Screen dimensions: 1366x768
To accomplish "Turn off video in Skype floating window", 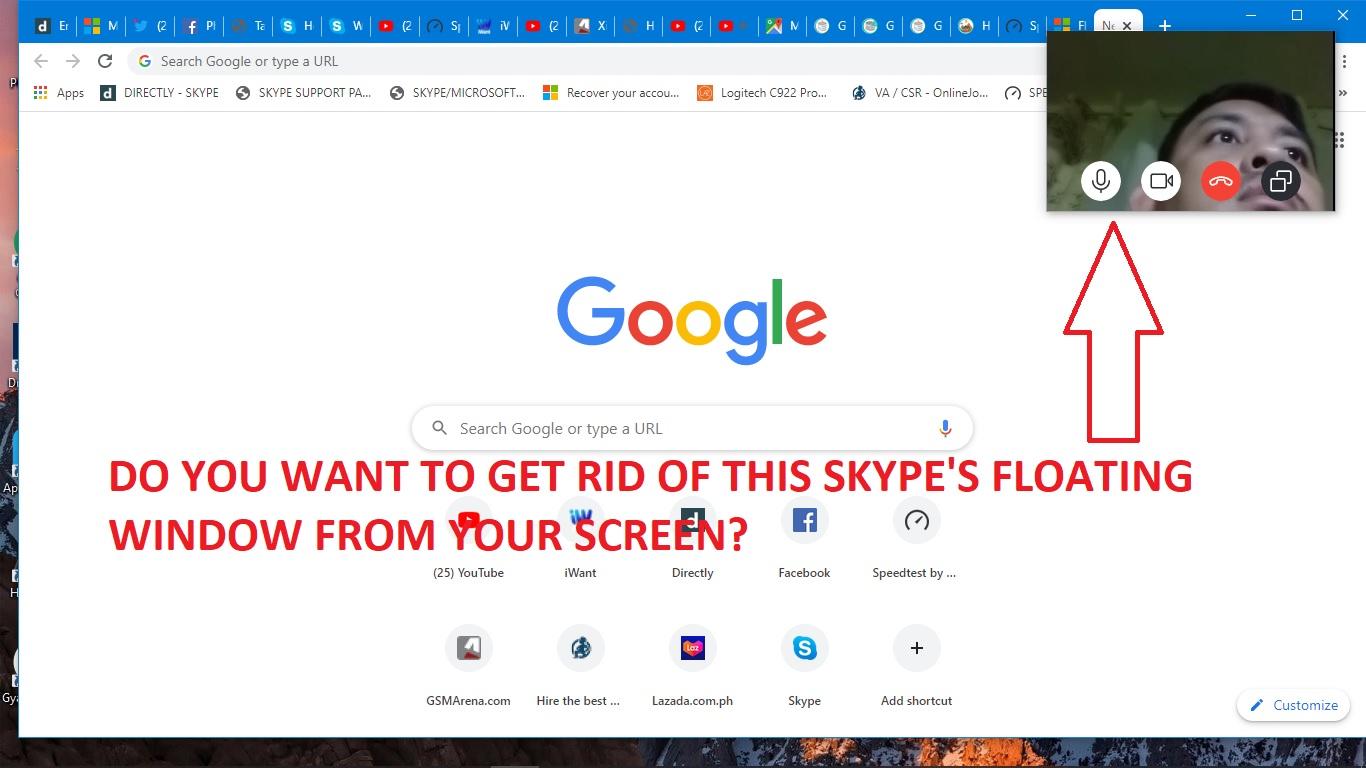I will (x=1160, y=181).
